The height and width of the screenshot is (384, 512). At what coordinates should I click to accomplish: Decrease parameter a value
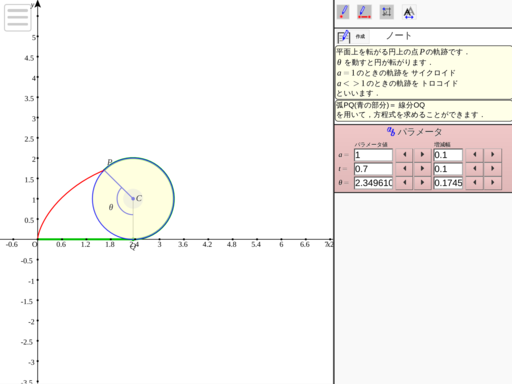tap(405, 155)
